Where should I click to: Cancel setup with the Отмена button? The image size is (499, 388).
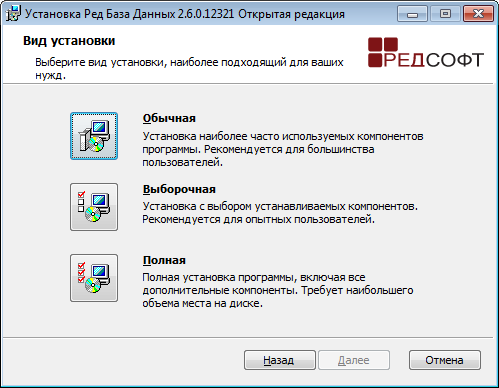[445, 360]
